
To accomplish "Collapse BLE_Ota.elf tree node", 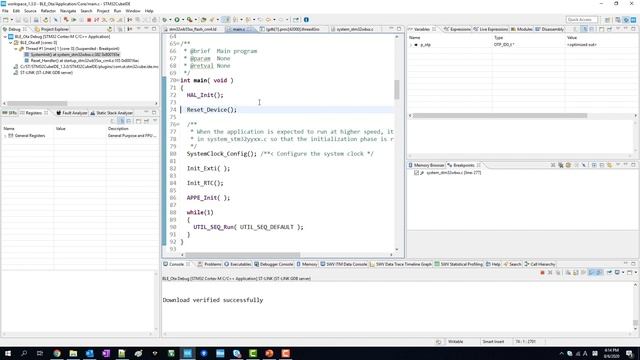I will point(11,42).
